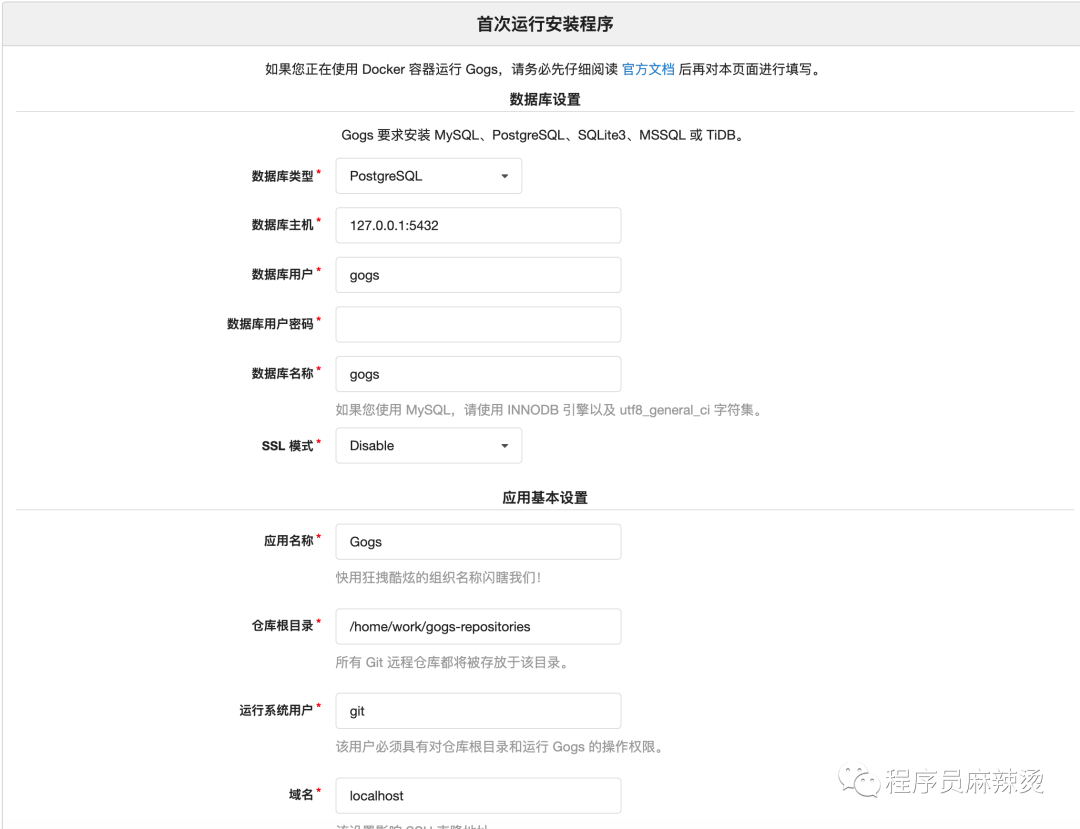This screenshot has height=829, width=1080.
Task: Click the 快用狂拽酷炫的组织名称 hint text
Action: coord(439,578)
